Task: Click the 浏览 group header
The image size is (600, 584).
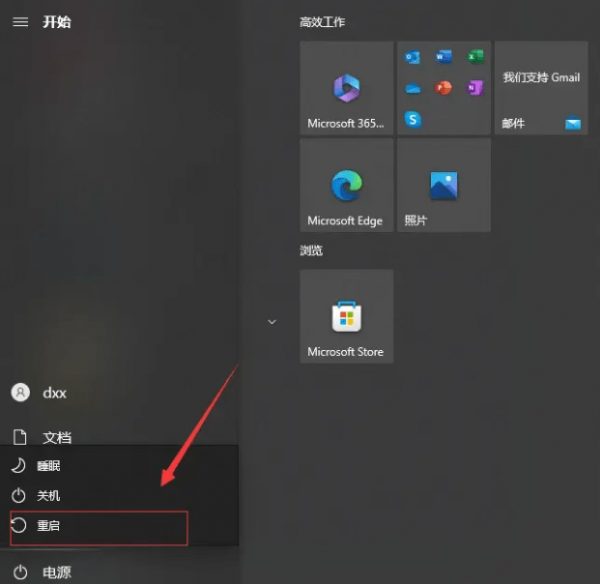Action: [311, 251]
